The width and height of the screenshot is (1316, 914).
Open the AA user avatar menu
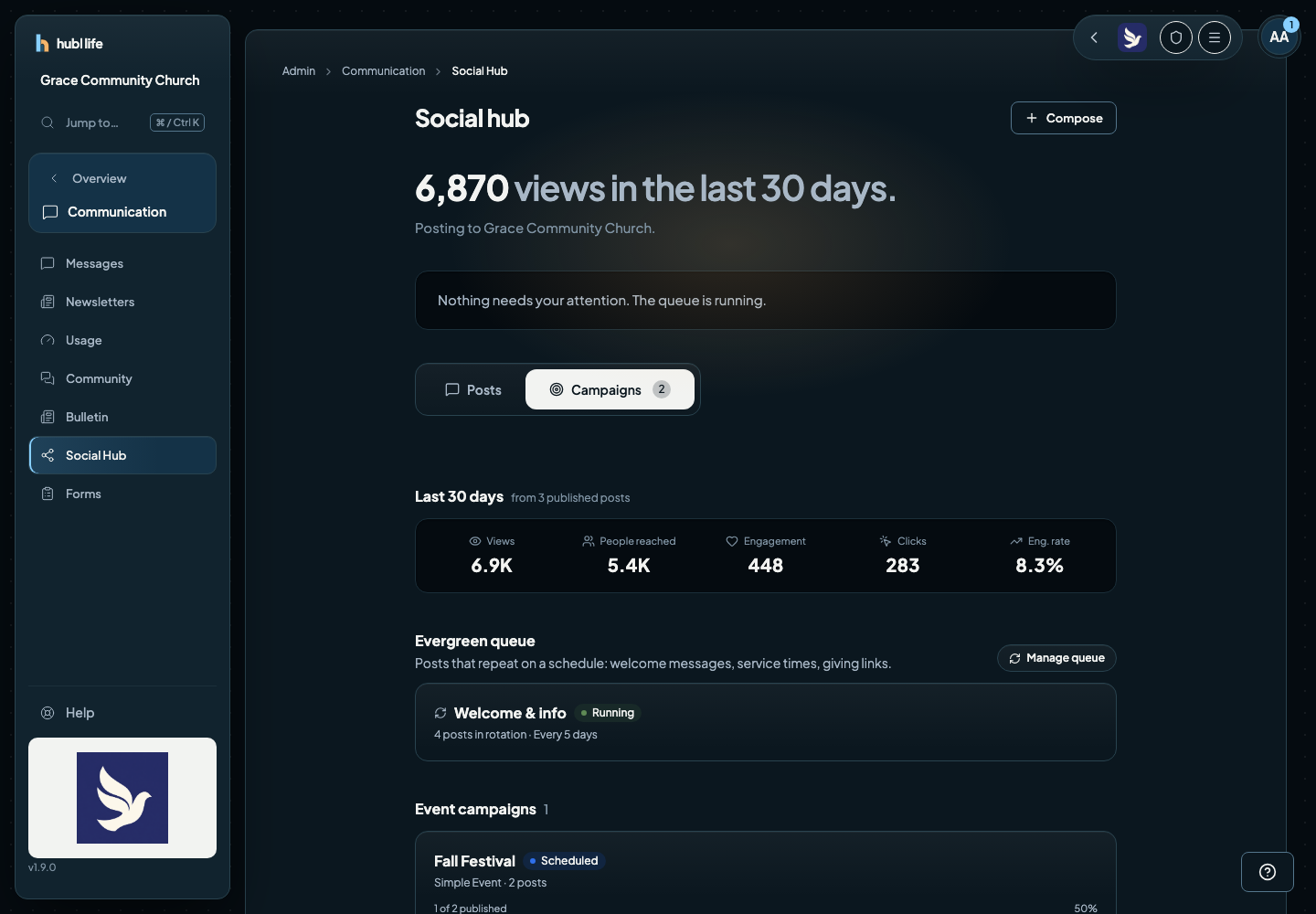point(1279,37)
